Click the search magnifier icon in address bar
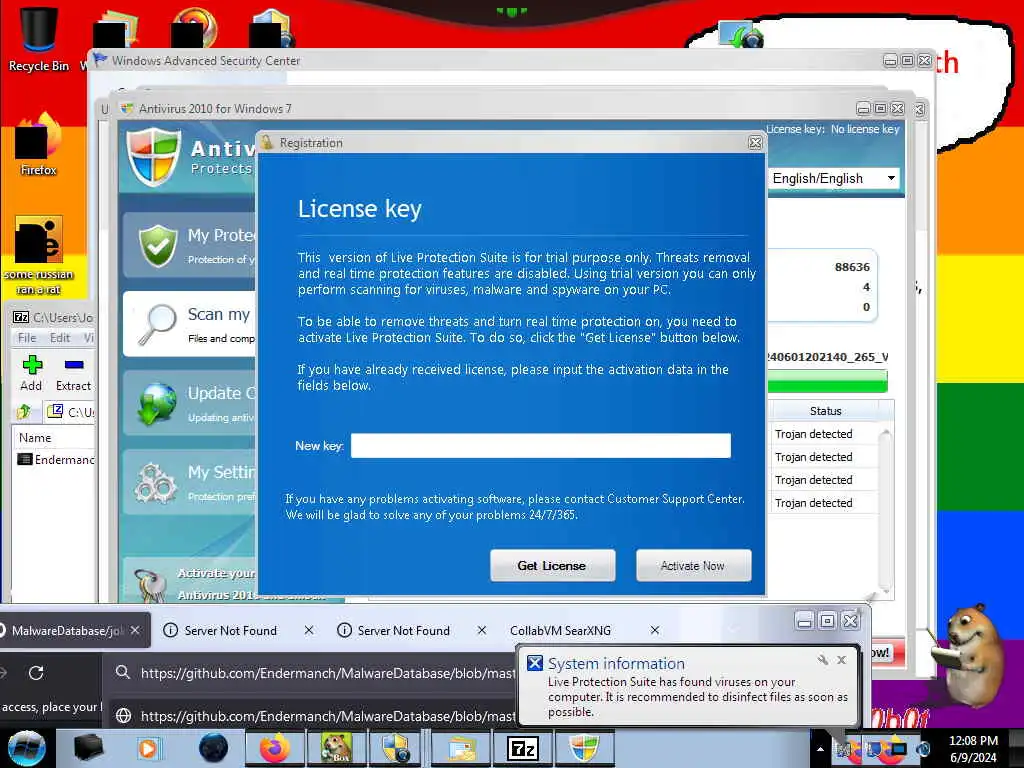1024x768 pixels. point(122,672)
